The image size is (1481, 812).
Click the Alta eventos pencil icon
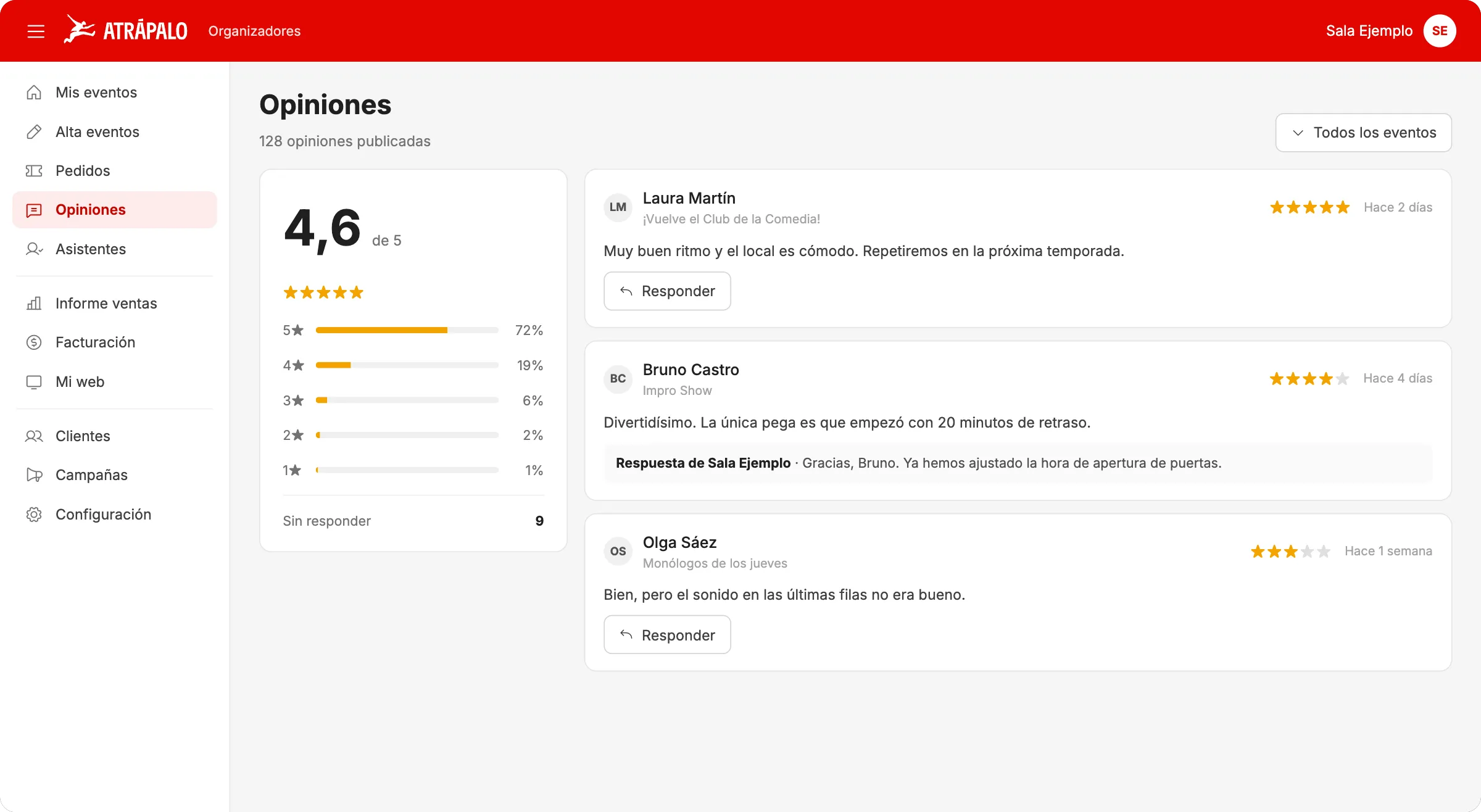click(34, 132)
